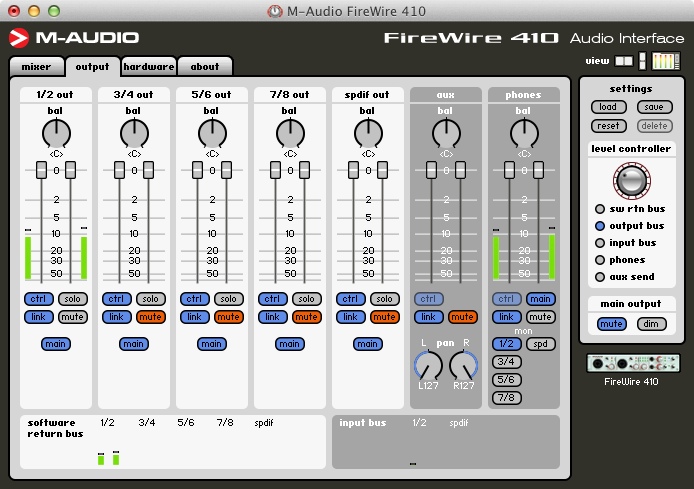Click 3/4 out right fader handle
694x489 pixels.
click(x=148, y=170)
